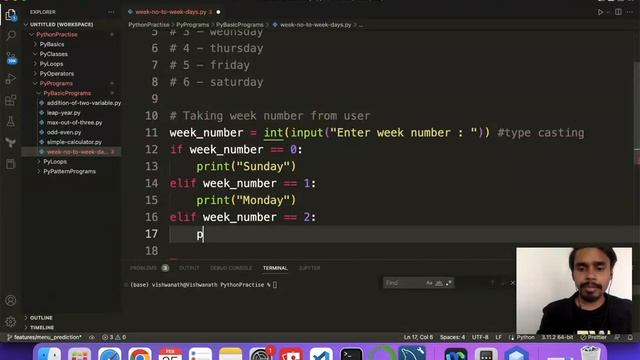Open Terminal app from the dock

click(351, 353)
